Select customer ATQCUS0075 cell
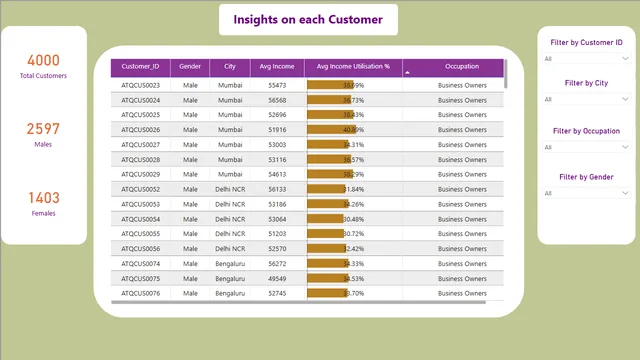 pyautogui.click(x=140, y=279)
